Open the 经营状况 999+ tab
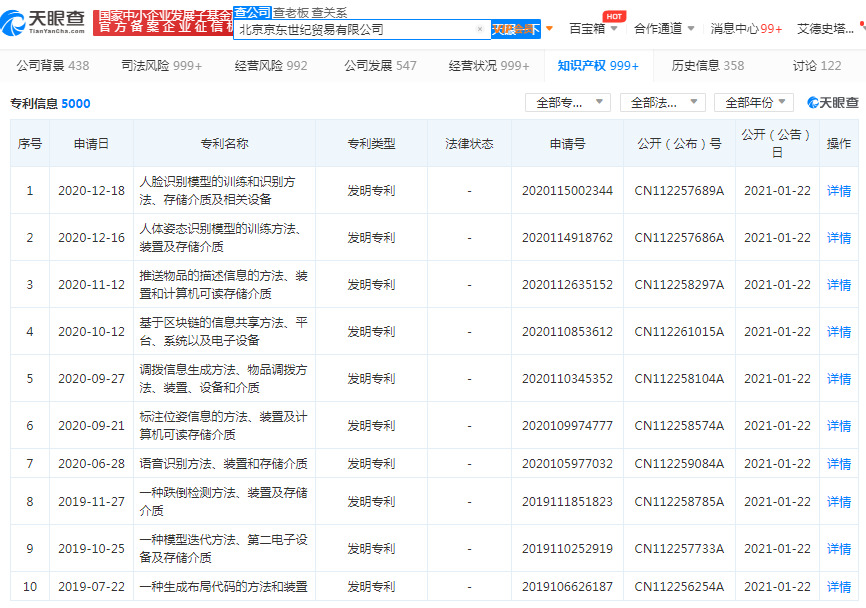866x608 pixels. [x=489, y=66]
